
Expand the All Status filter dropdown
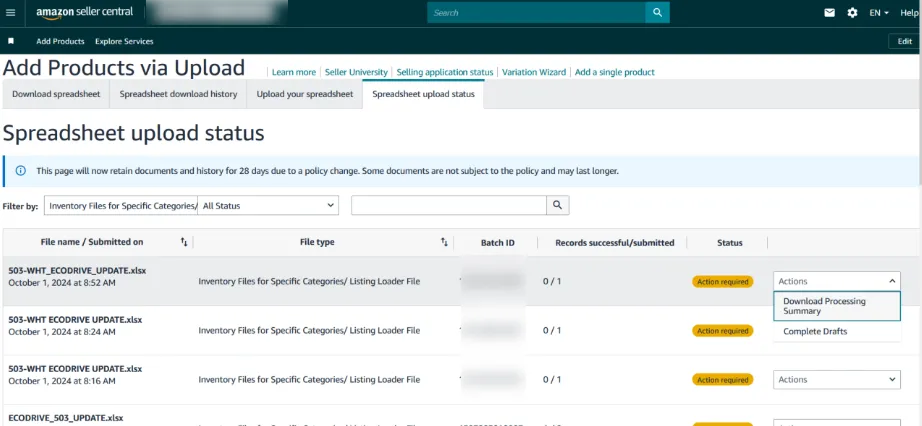[x=268, y=205]
